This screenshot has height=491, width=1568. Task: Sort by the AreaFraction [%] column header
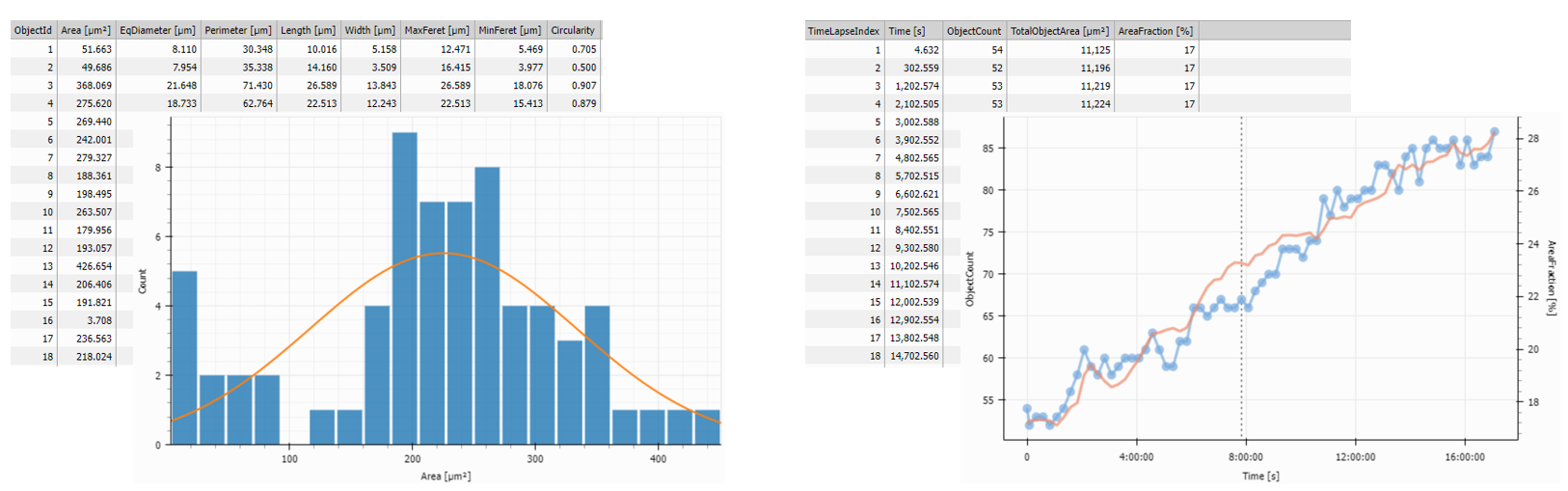point(1155,31)
